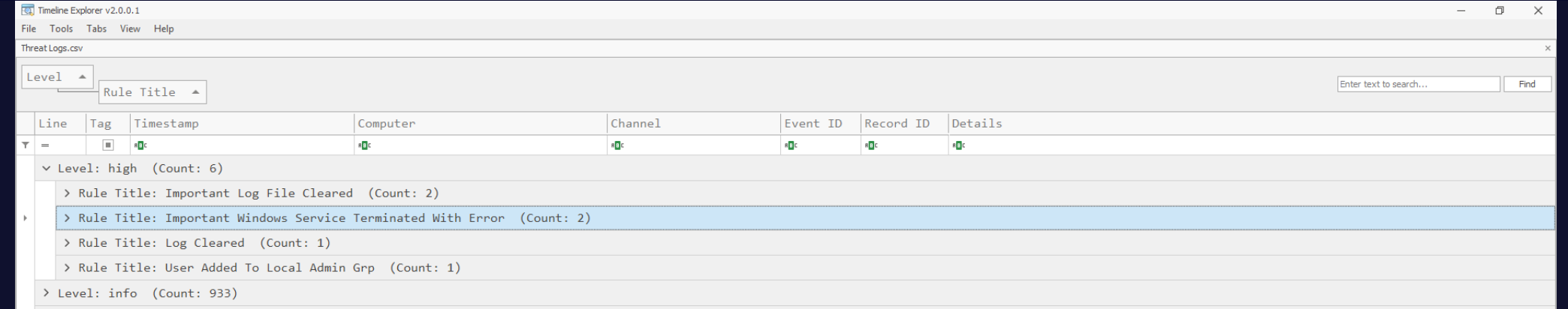Click the Record ID filter condition icon

(x=871, y=145)
